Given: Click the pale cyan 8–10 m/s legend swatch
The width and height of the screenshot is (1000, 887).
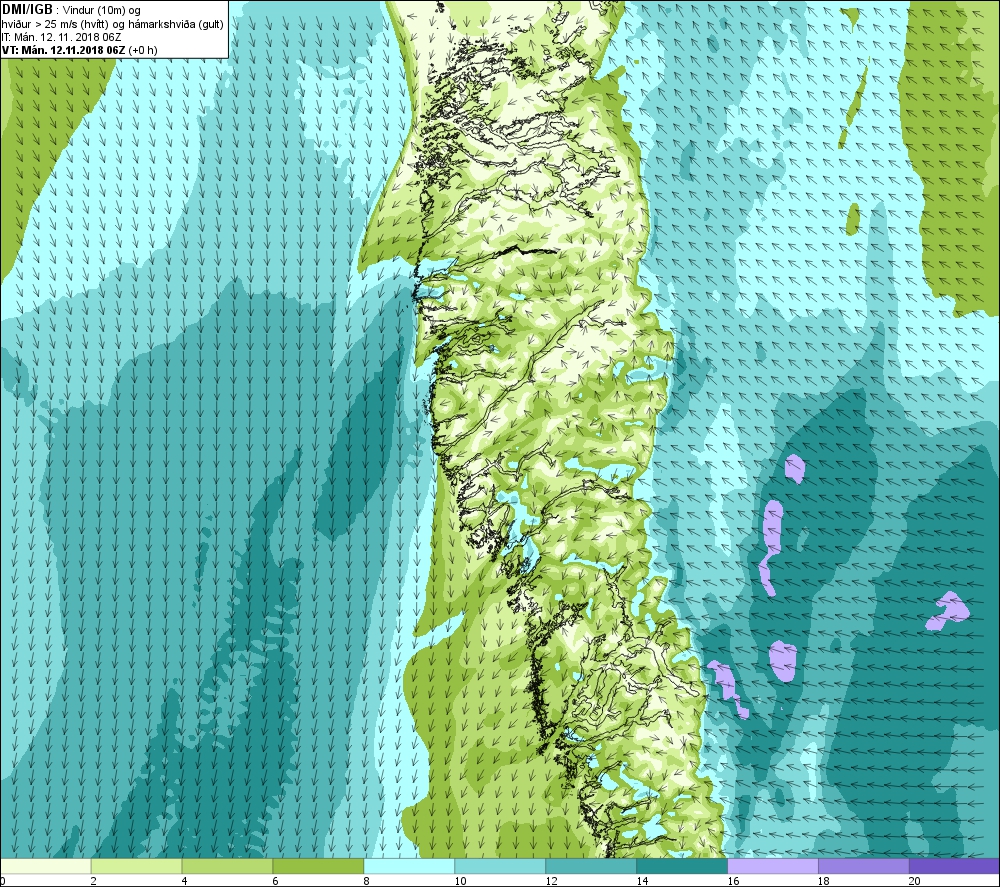Looking at the screenshot, I should click(409, 866).
